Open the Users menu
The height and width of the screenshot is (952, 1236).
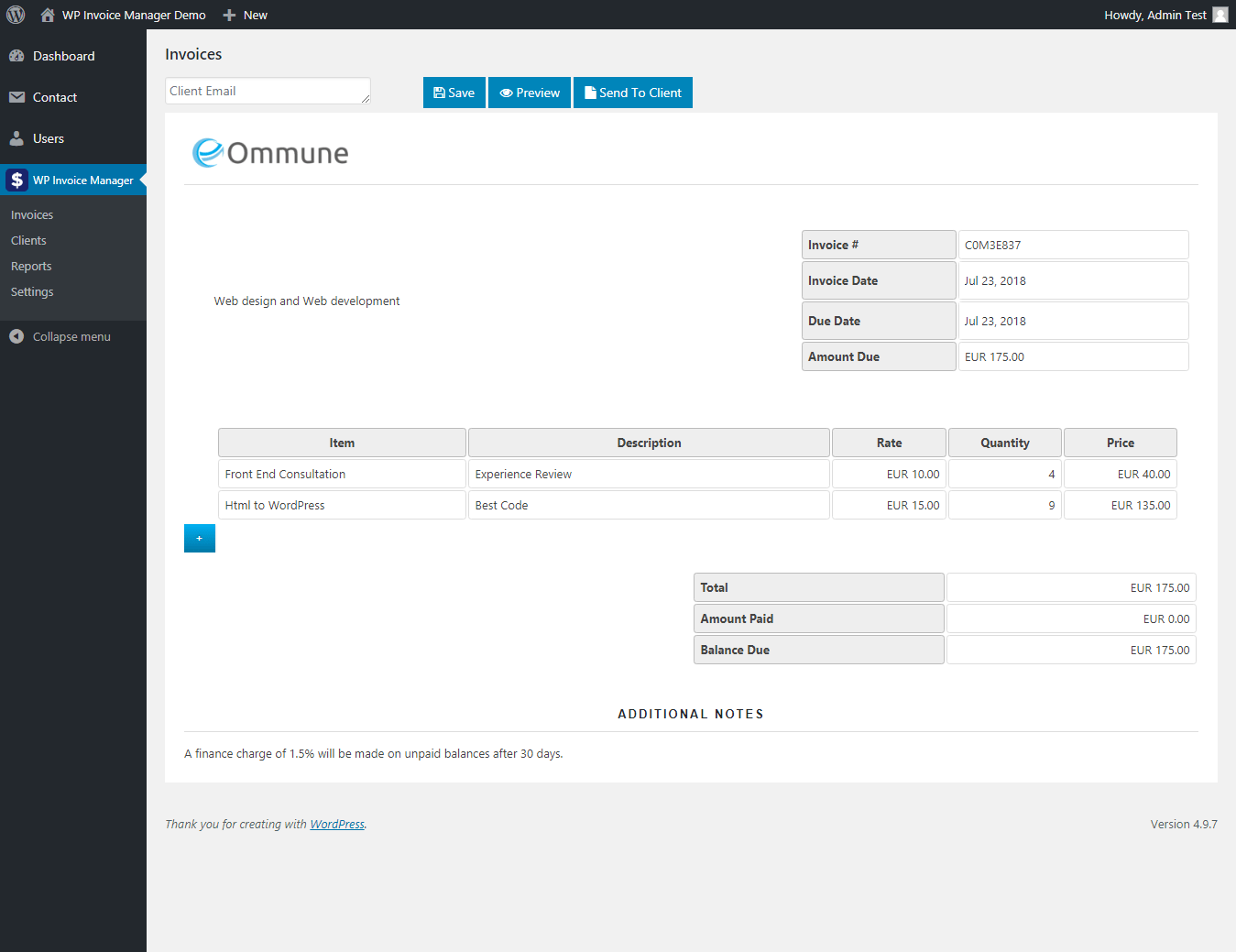pyautogui.click(x=73, y=138)
